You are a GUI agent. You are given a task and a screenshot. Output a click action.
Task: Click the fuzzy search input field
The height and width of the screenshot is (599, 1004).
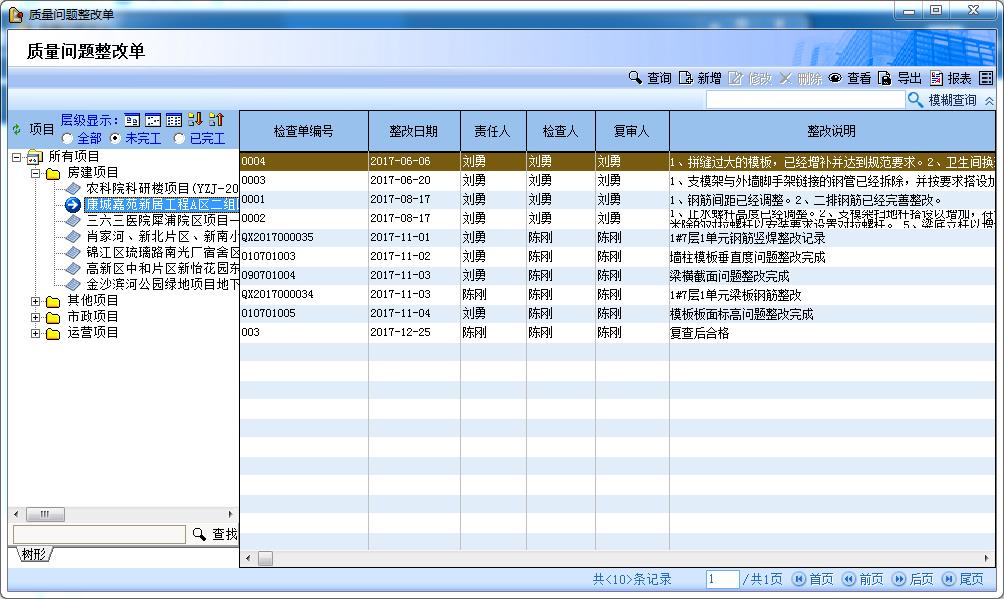[805, 100]
